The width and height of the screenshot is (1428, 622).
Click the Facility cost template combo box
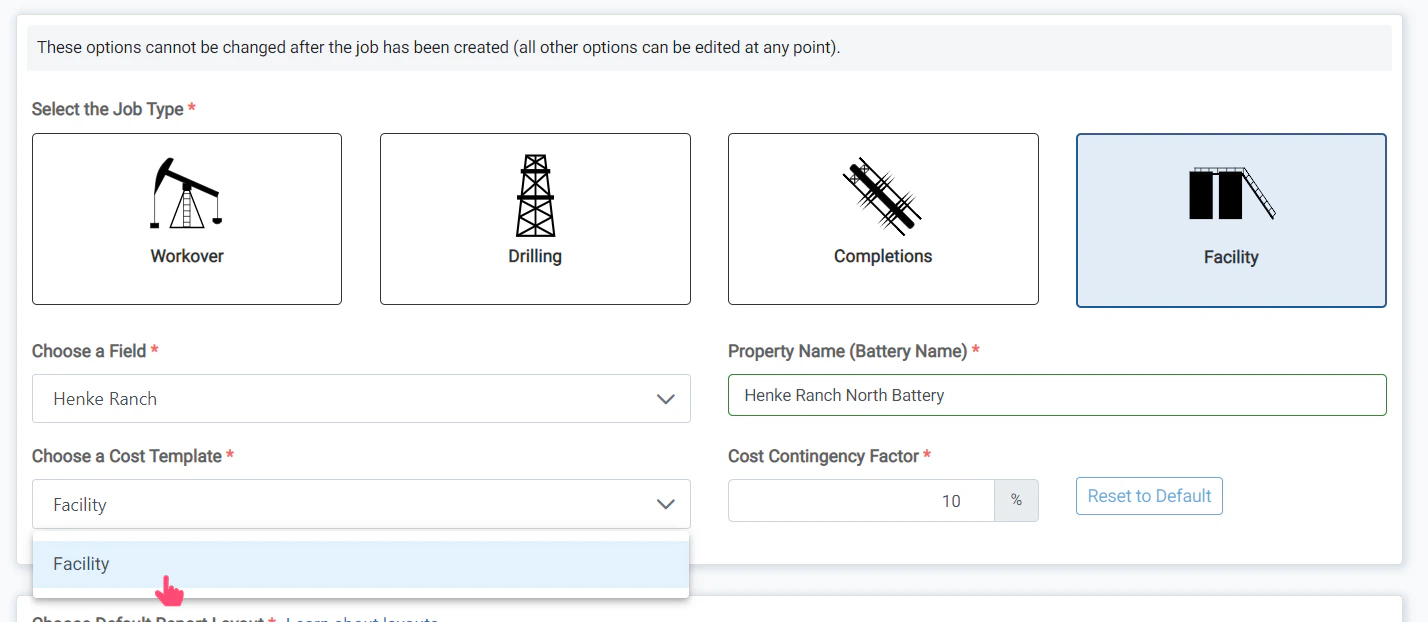(x=361, y=505)
